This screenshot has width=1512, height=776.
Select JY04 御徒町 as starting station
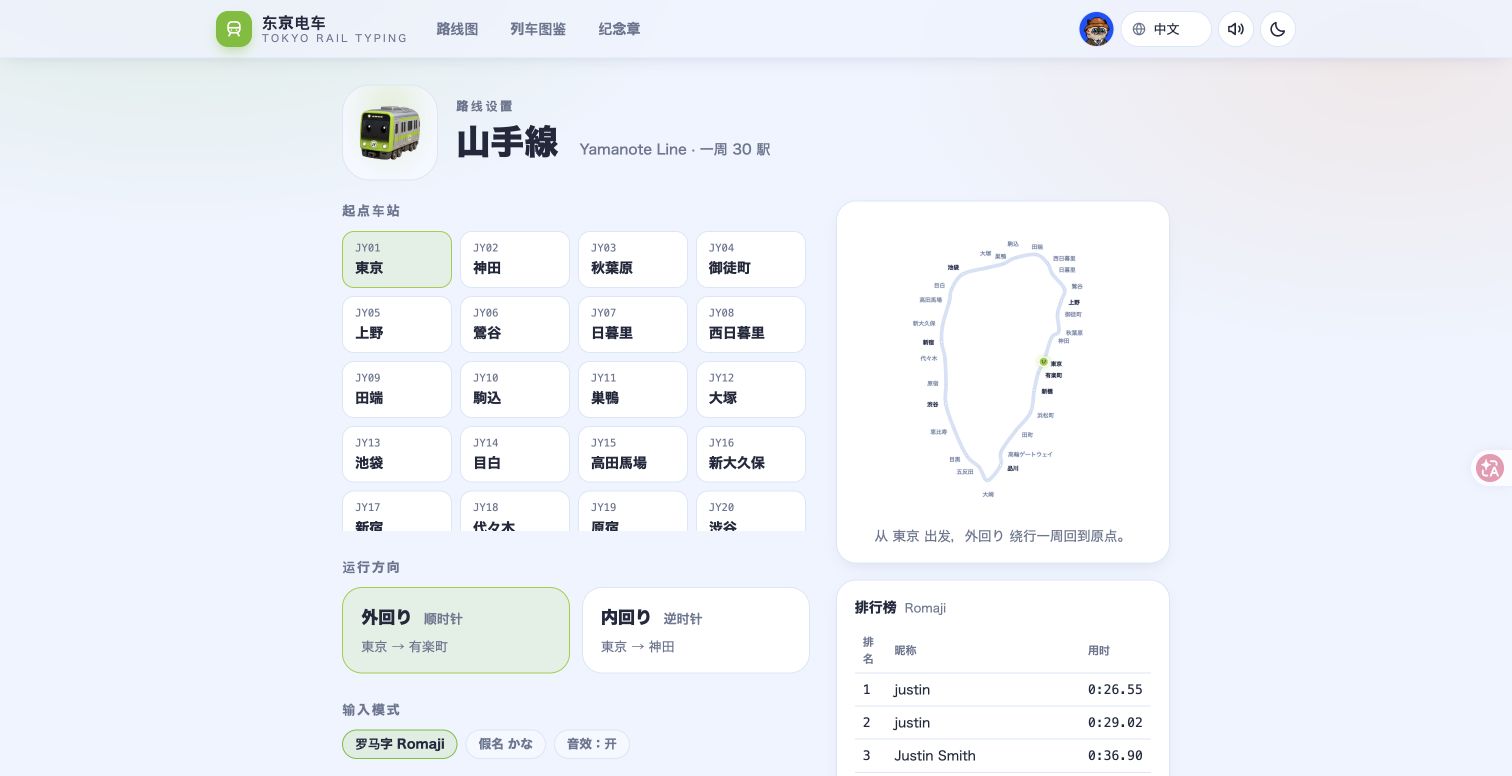tap(751, 260)
